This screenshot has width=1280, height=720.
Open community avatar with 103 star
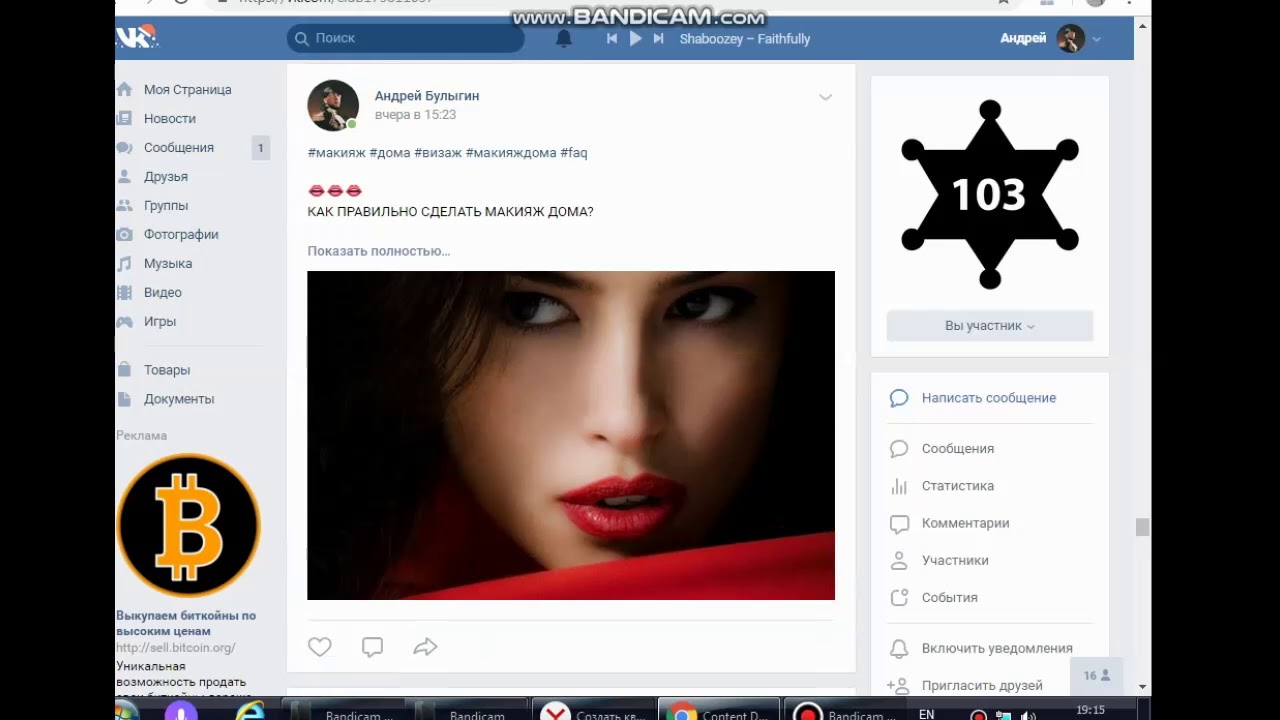tap(990, 194)
